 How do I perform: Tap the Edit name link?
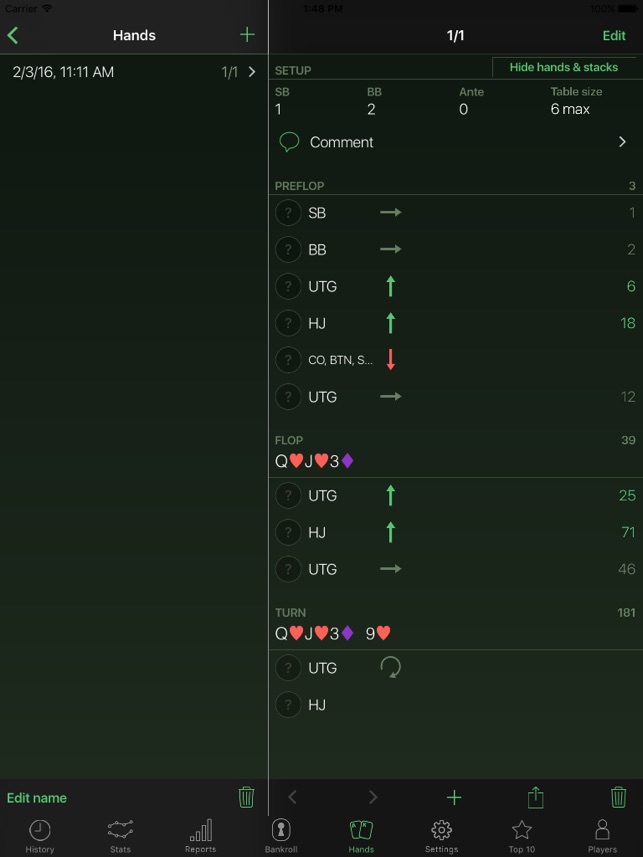37,798
